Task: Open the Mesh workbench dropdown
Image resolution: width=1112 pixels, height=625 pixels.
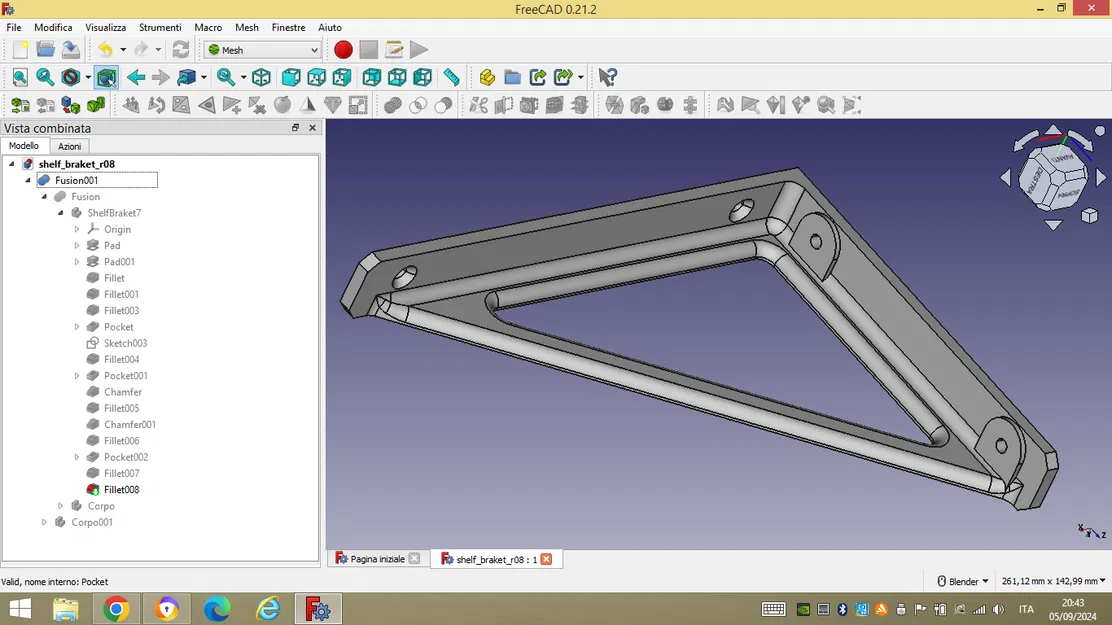Action: (262, 50)
